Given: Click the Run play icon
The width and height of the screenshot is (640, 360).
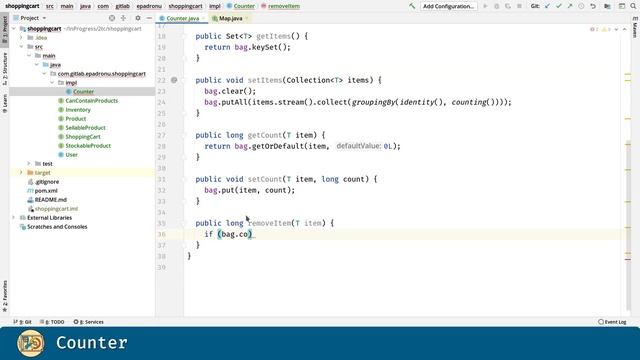Looking at the screenshot, I should click(485, 6).
